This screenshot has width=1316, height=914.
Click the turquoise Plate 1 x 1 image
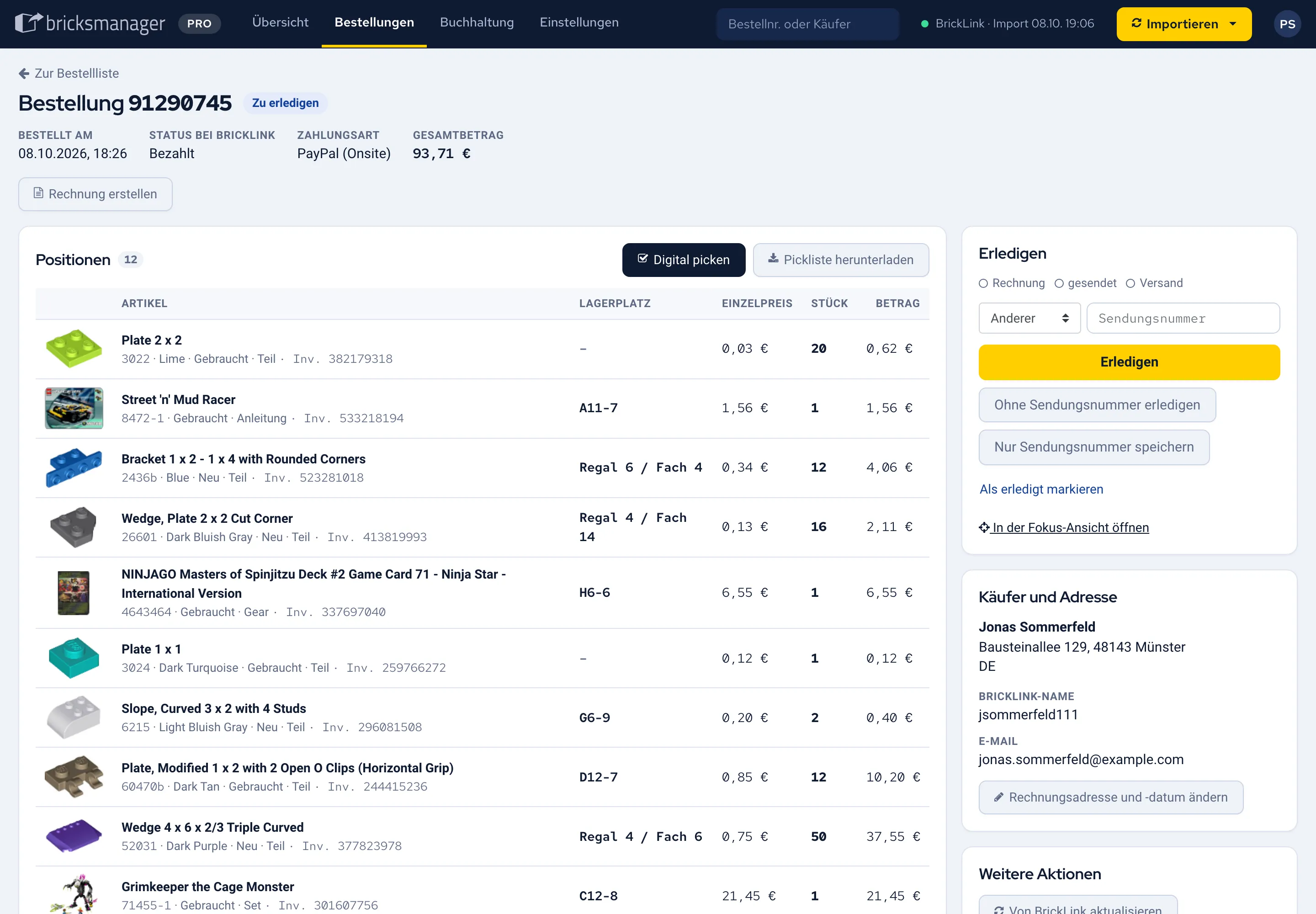74,658
